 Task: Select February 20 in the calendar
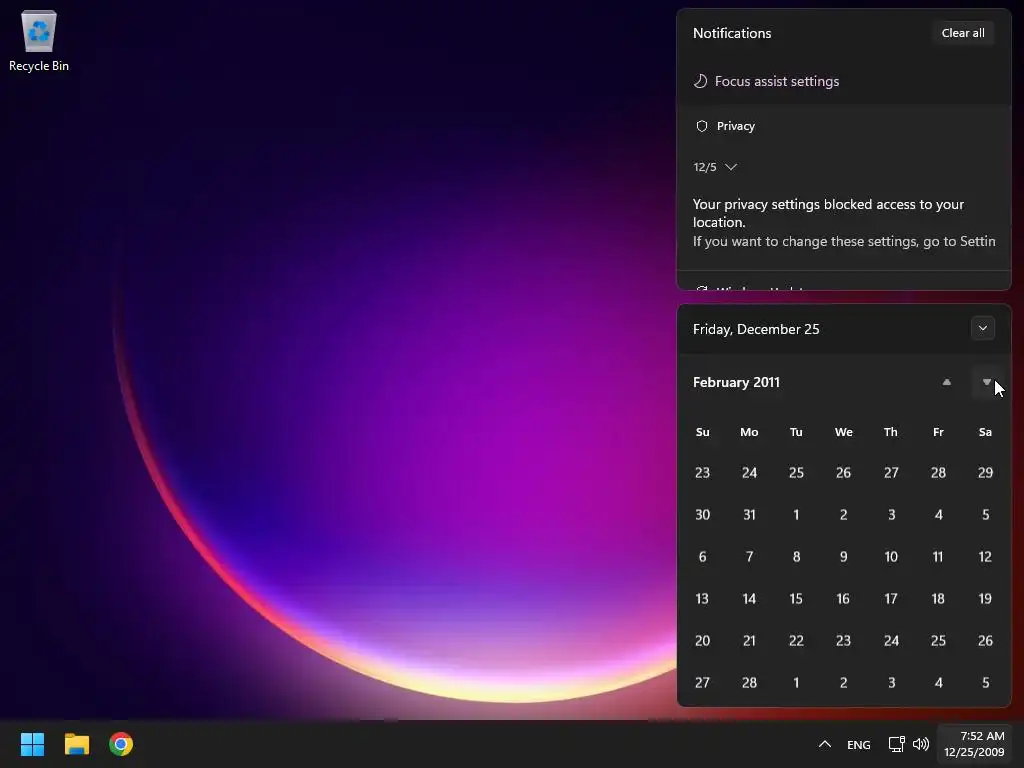click(702, 641)
